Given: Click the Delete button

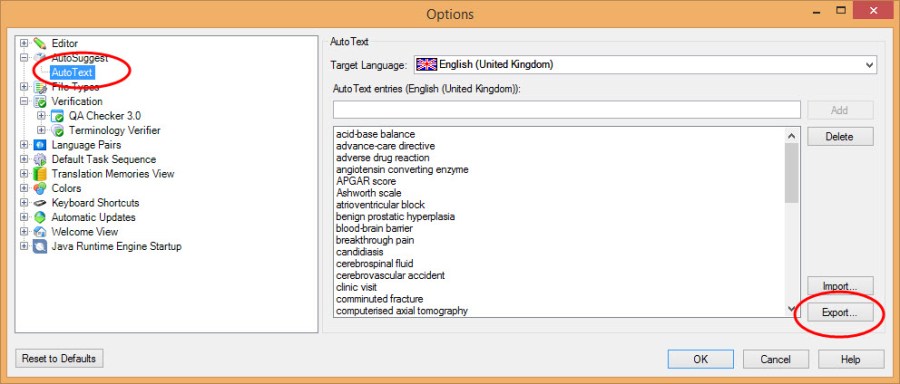Looking at the screenshot, I should tap(840, 137).
